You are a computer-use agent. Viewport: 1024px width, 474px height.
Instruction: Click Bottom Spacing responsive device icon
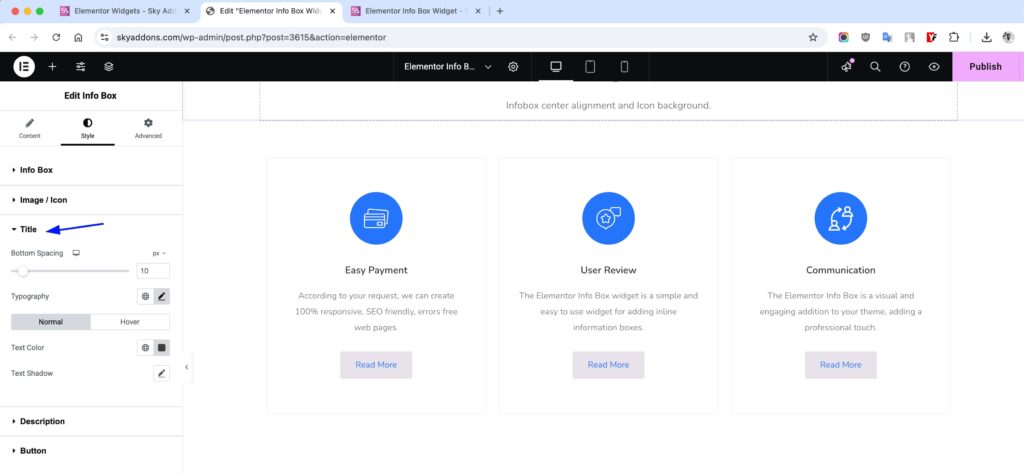(76, 253)
